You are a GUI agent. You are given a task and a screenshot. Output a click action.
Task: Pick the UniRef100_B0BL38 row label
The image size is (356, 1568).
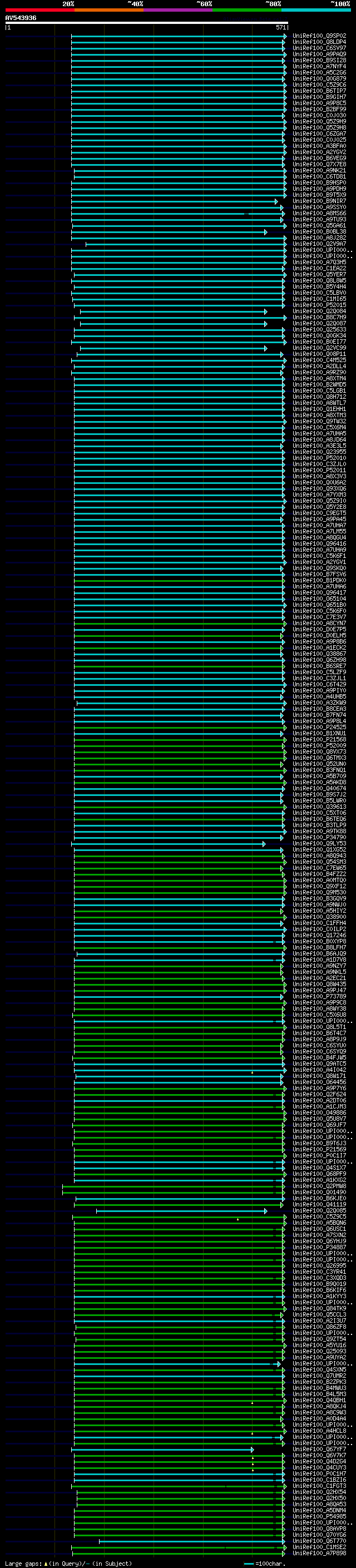(x=319, y=231)
